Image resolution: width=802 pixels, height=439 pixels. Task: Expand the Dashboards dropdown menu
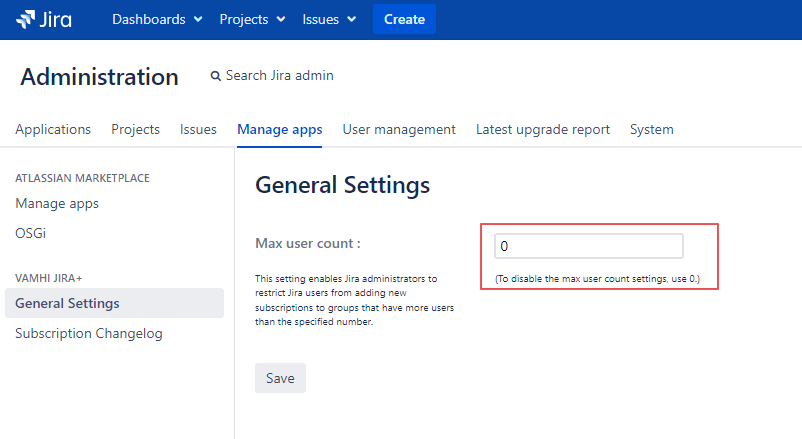pyautogui.click(x=157, y=19)
